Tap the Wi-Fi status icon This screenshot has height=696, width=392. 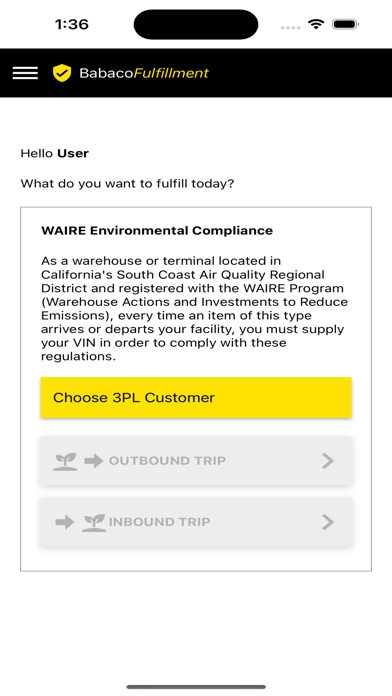coord(316,24)
